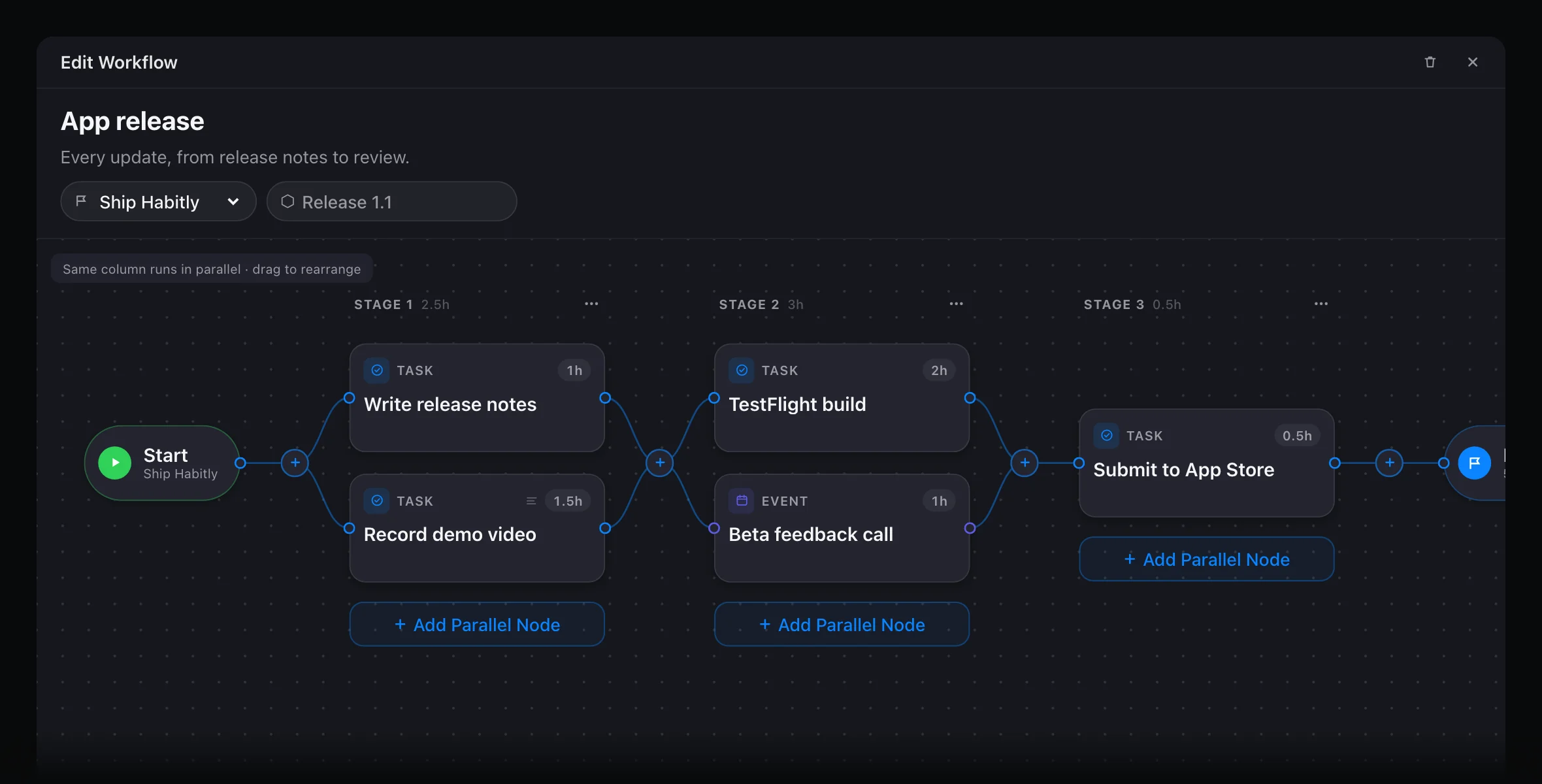Viewport: 1542px width, 784px height.
Task: Click the flag icon in Ship Habitly selector
Action: 81,201
